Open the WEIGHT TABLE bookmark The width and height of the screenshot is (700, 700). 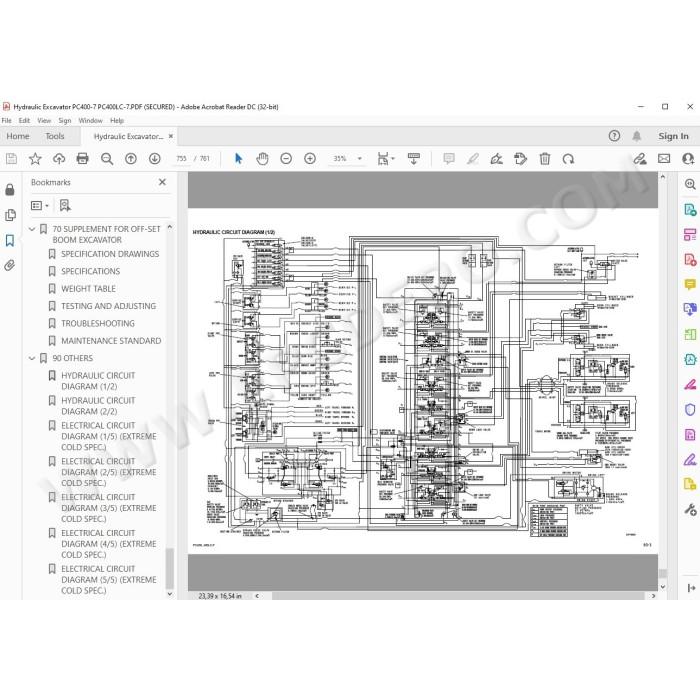[x=88, y=289]
